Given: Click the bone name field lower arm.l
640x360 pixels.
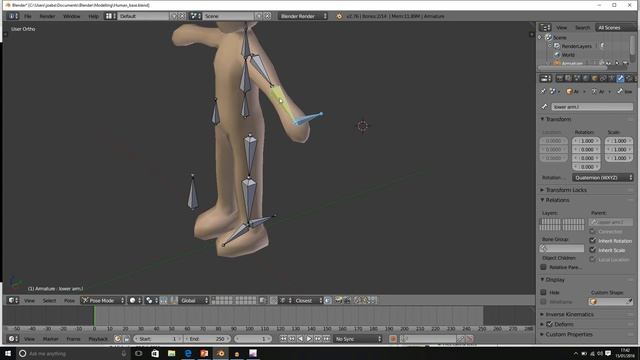Looking at the screenshot, I should pos(592,107).
